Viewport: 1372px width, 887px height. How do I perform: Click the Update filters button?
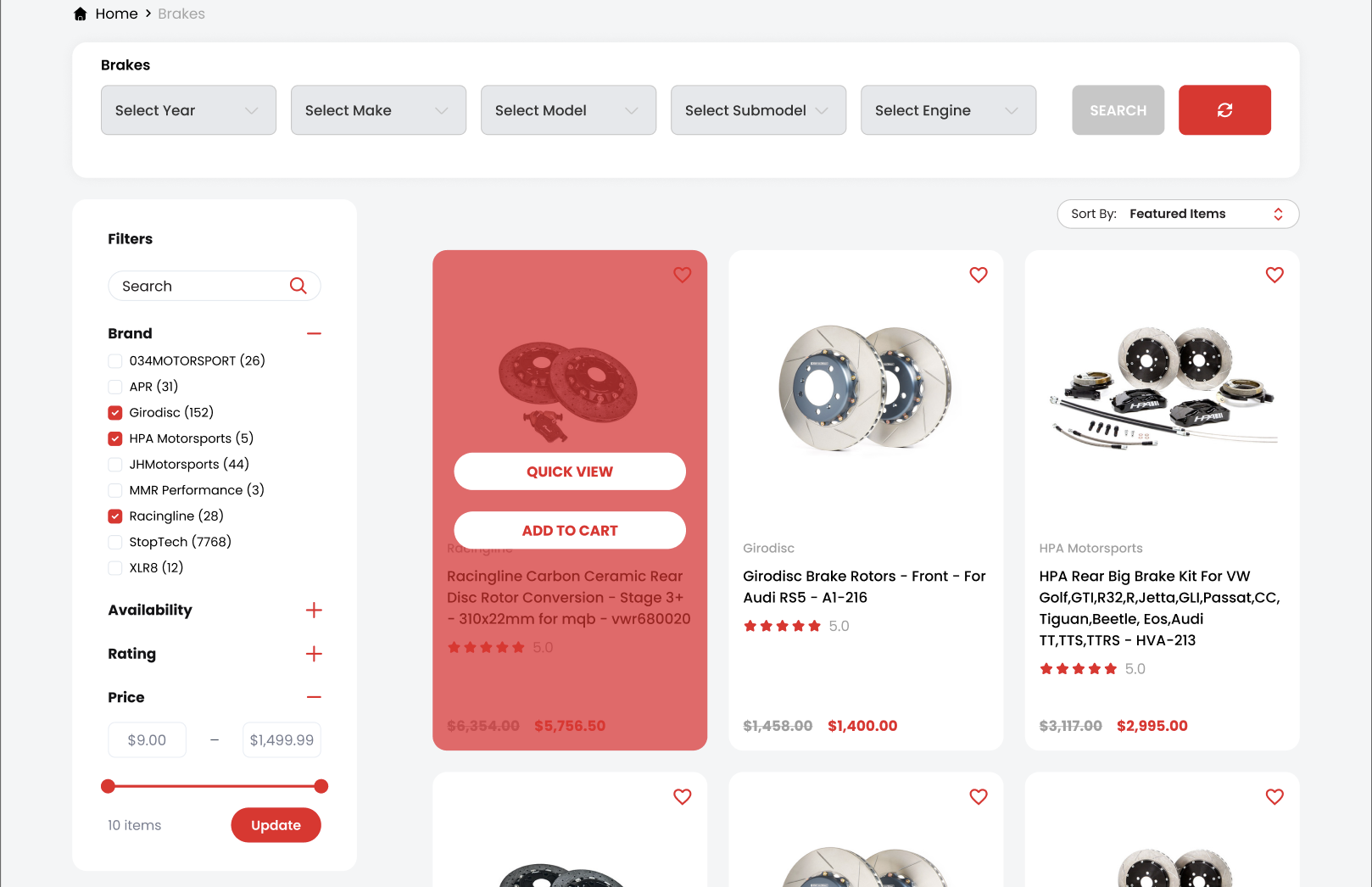pos(276,825)
